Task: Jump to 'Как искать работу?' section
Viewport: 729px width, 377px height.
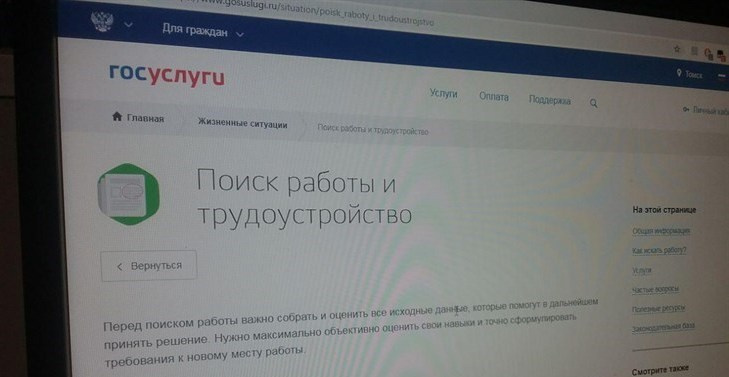Action: point(659,251)
